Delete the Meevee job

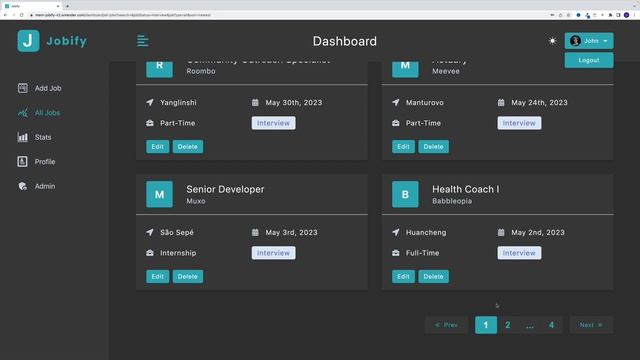pos(433,147)
